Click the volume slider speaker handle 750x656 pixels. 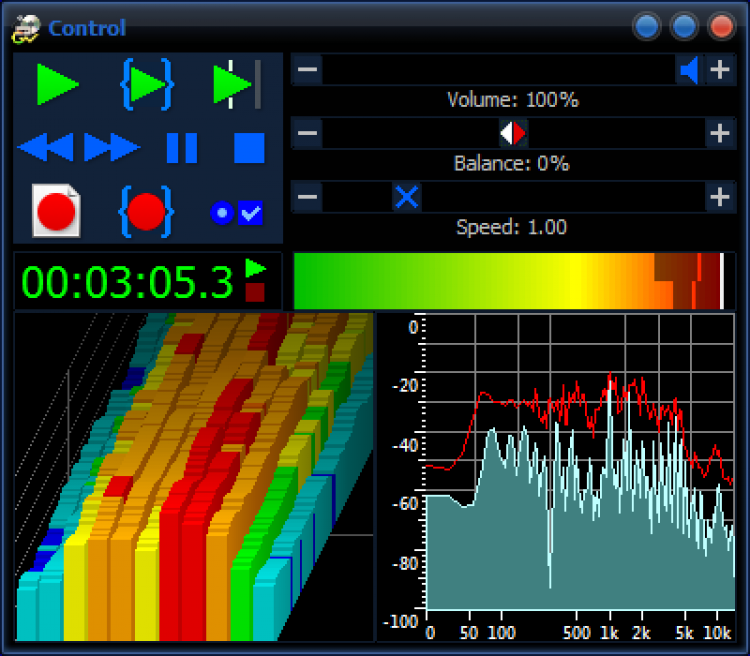[x=690, y=70]
